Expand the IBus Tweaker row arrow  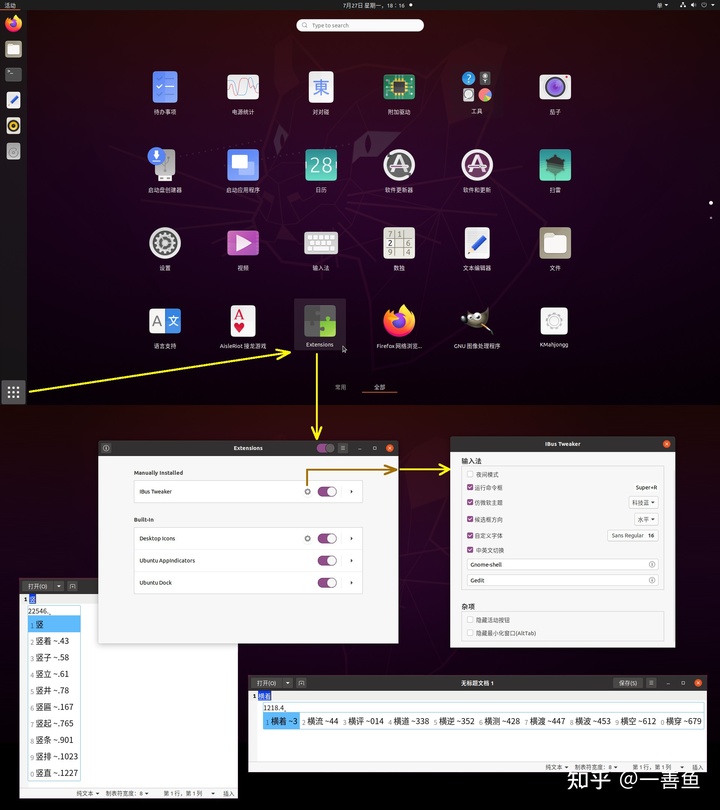pos(352,492)
